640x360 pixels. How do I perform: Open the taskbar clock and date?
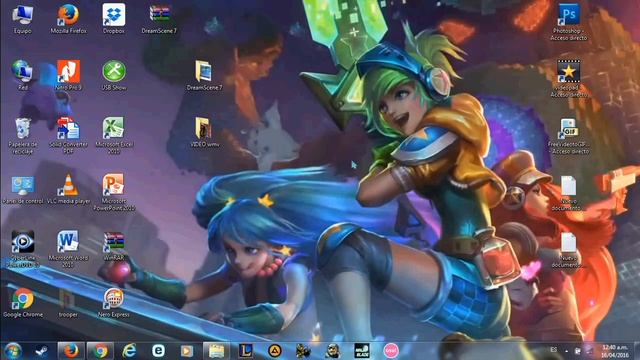pyautogui.click(x=615, y=351)
